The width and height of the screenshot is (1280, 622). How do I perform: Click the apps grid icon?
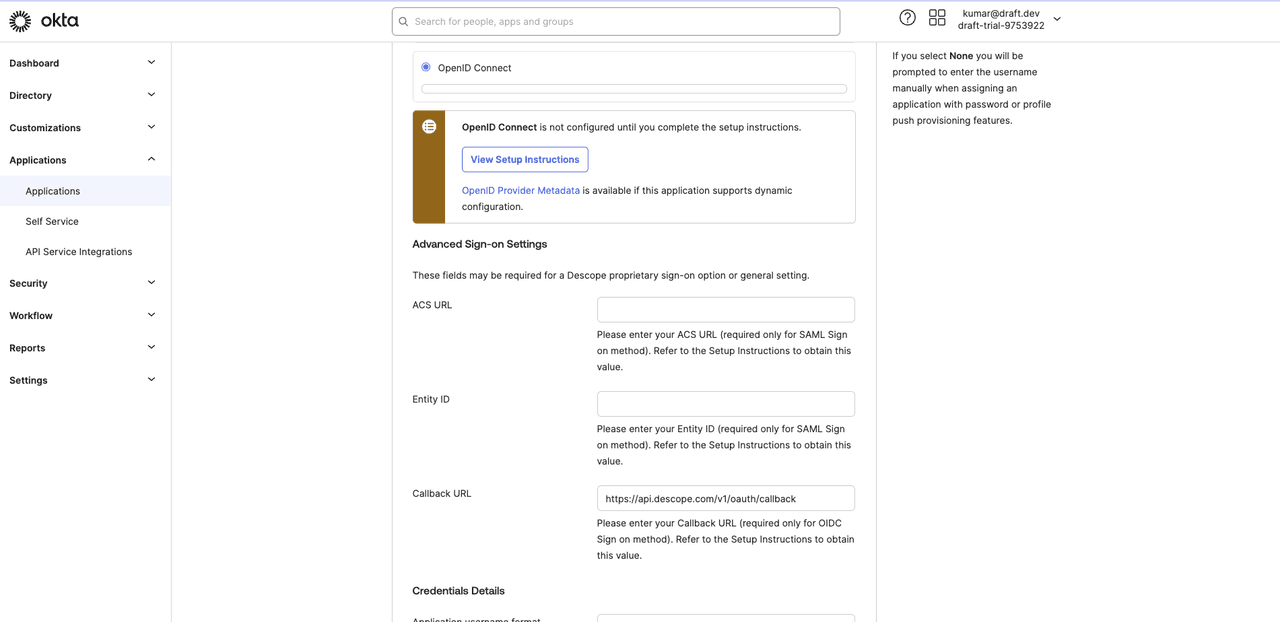pyautogui.click(x=937, y=17)
